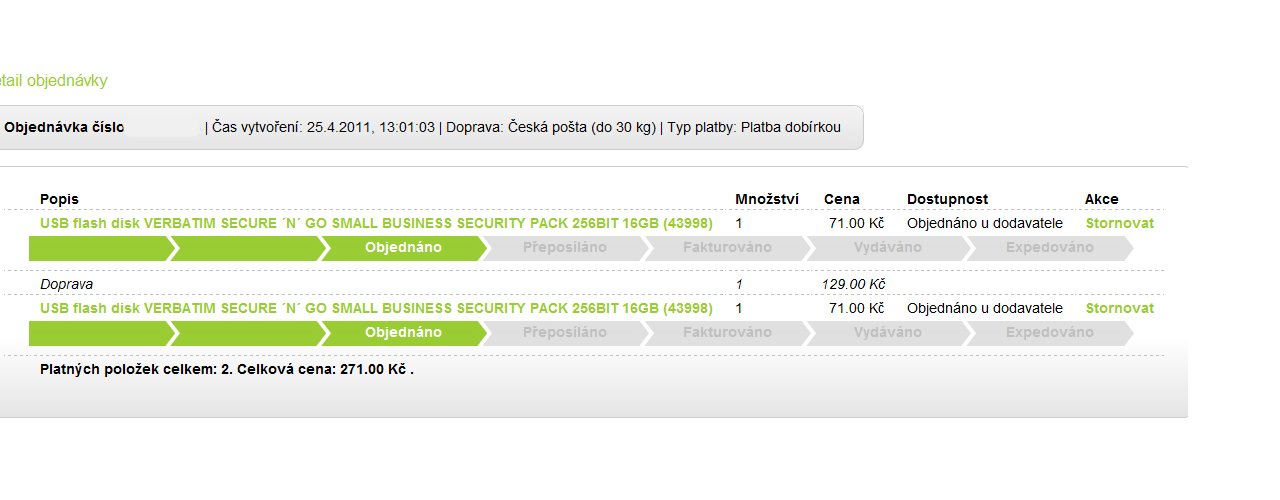
Task: Click the Množství column header
Action: coord(766,199)
